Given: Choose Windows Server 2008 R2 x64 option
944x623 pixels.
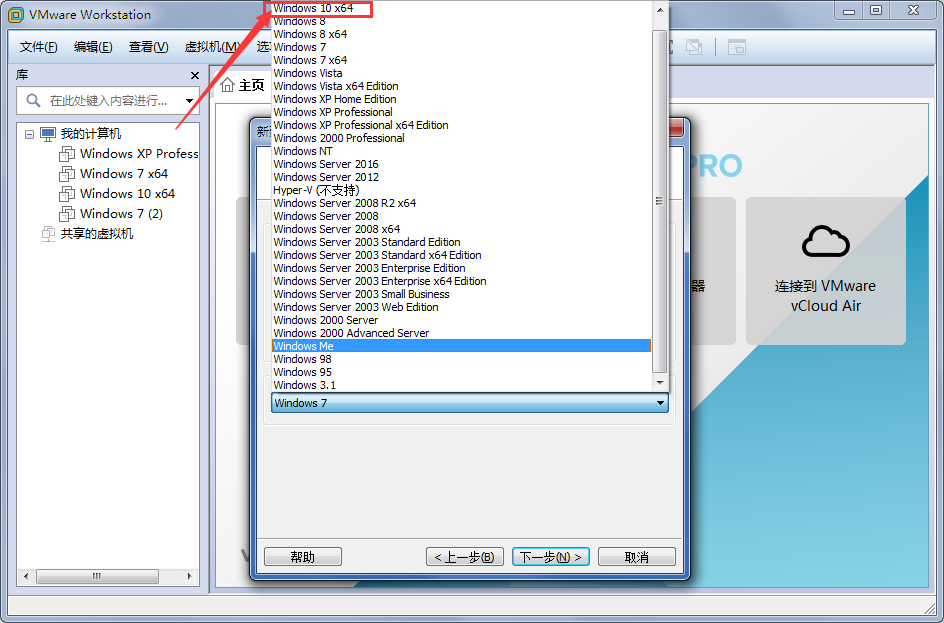Looking at the screenshot, I should pyautogui.click(x=461, y=203).
